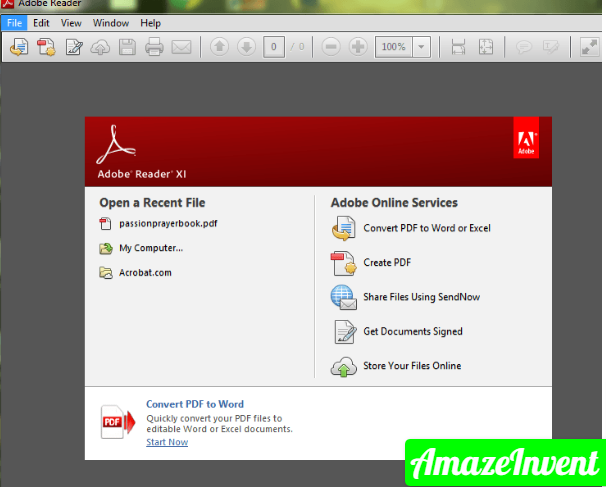Viewport: 606px width, 487px height.
Task: Click the icon beside Create PDF service
Action: [343, 263]
